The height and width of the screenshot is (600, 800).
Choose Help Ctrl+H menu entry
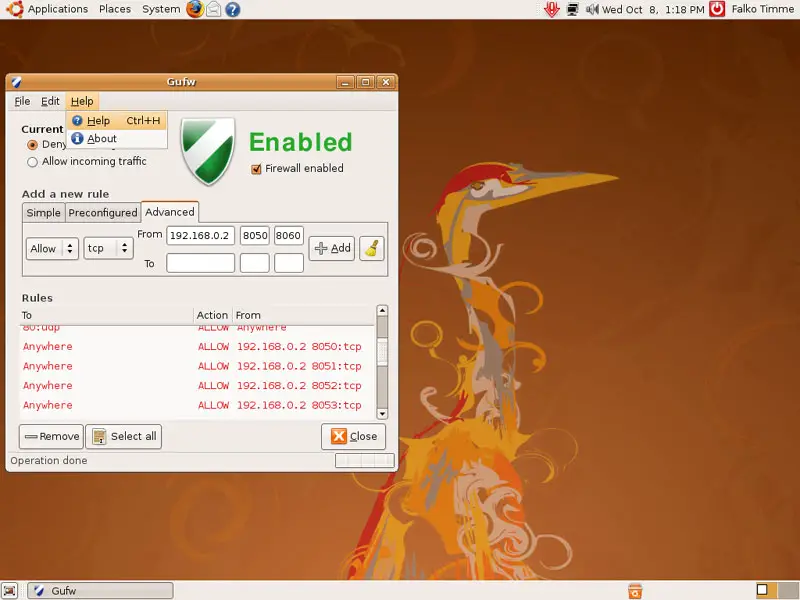point(116,120)
